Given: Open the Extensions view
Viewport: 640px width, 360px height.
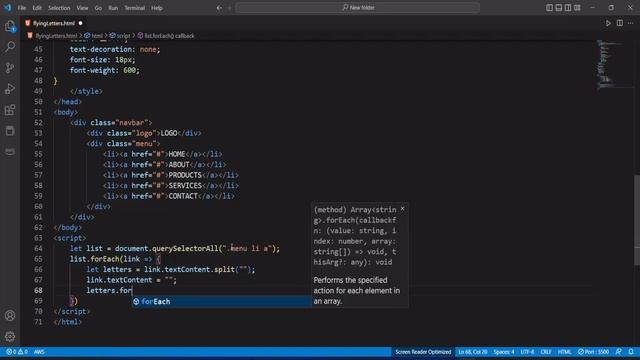Looking at the screenshot, I should pos(10,110).
